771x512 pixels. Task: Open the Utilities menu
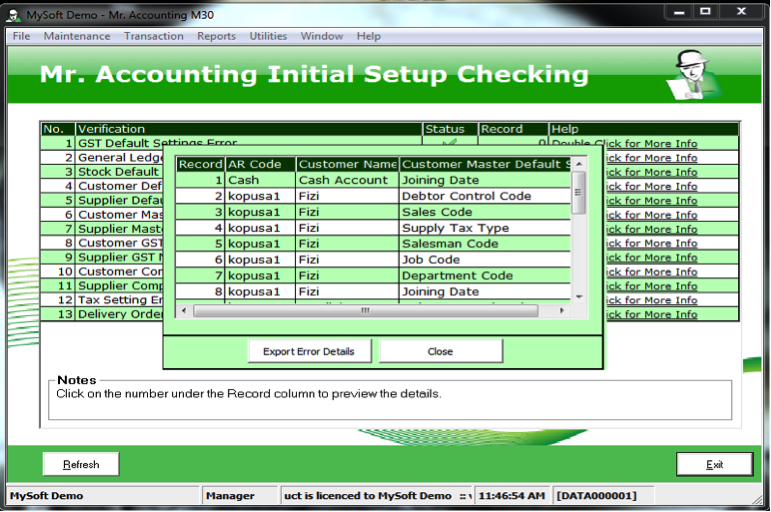click(x=268, y=36)
